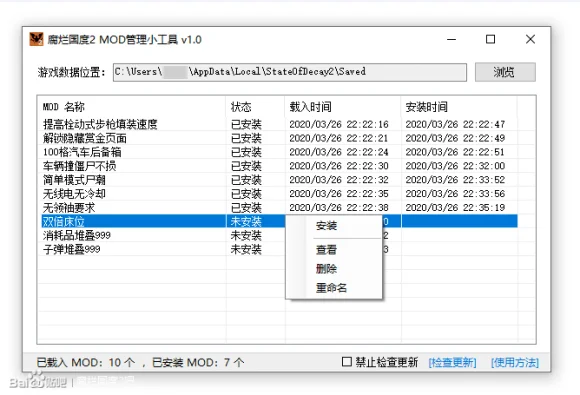Select the 无领袖要求 mod
Viewport: 580px width, 395px height.
tap(69, 208)
